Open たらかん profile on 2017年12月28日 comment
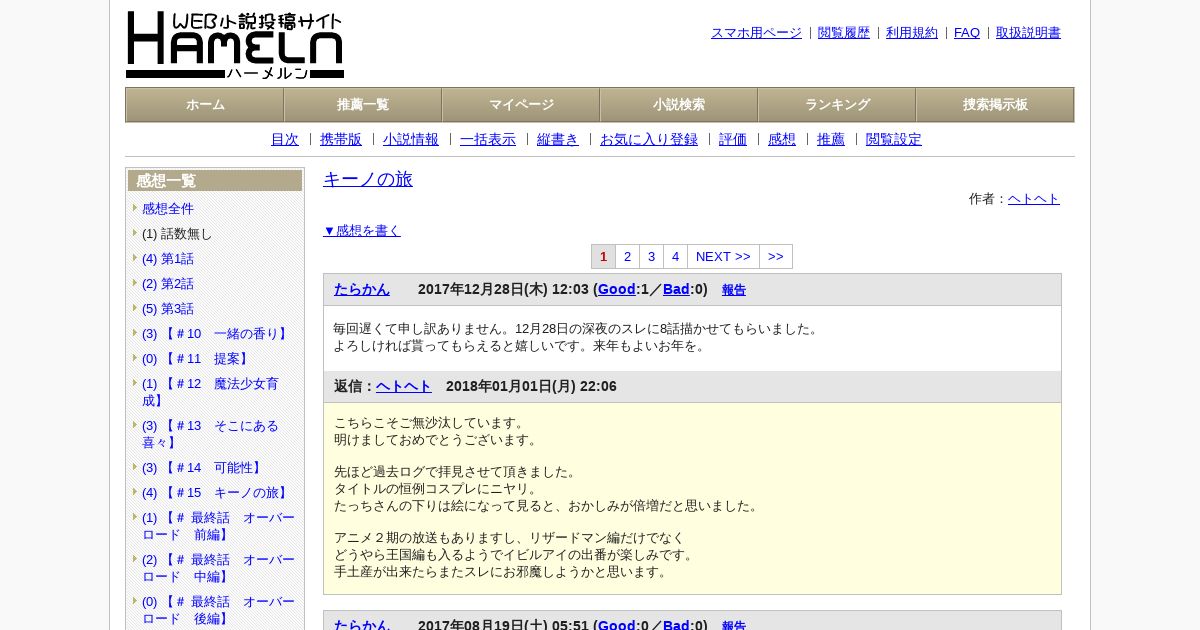The width and height of the screenshot is (1200, 630). coord(362,289)
